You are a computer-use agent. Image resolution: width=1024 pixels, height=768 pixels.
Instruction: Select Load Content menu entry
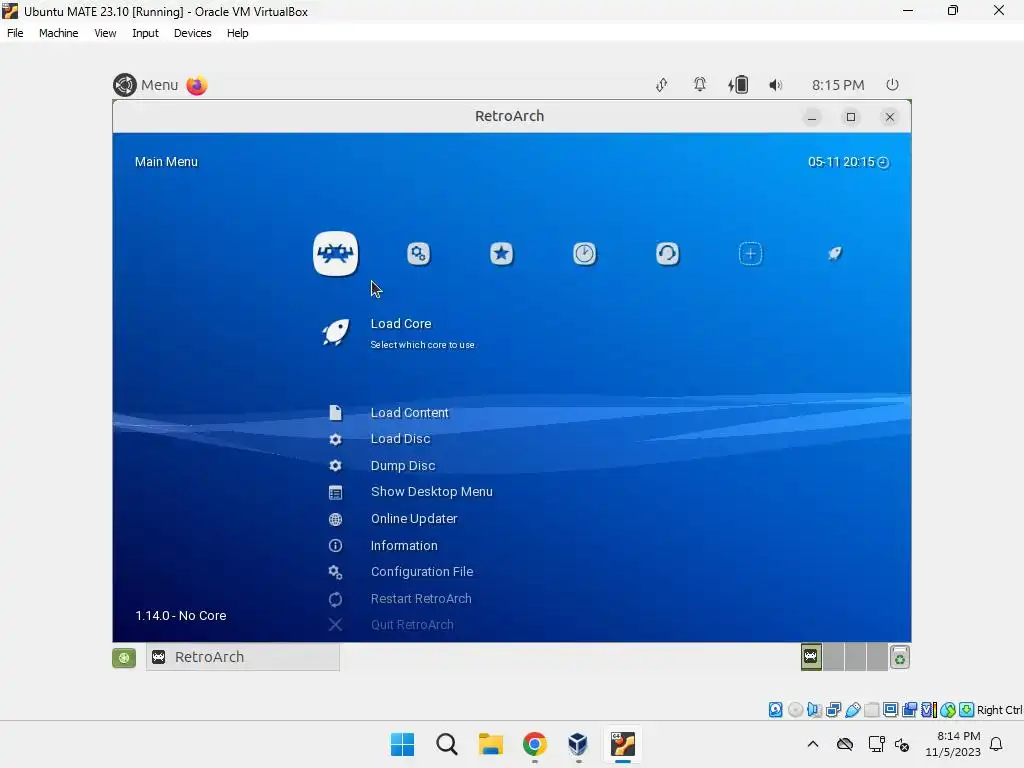pyautogui.click(x=409, y=413)
